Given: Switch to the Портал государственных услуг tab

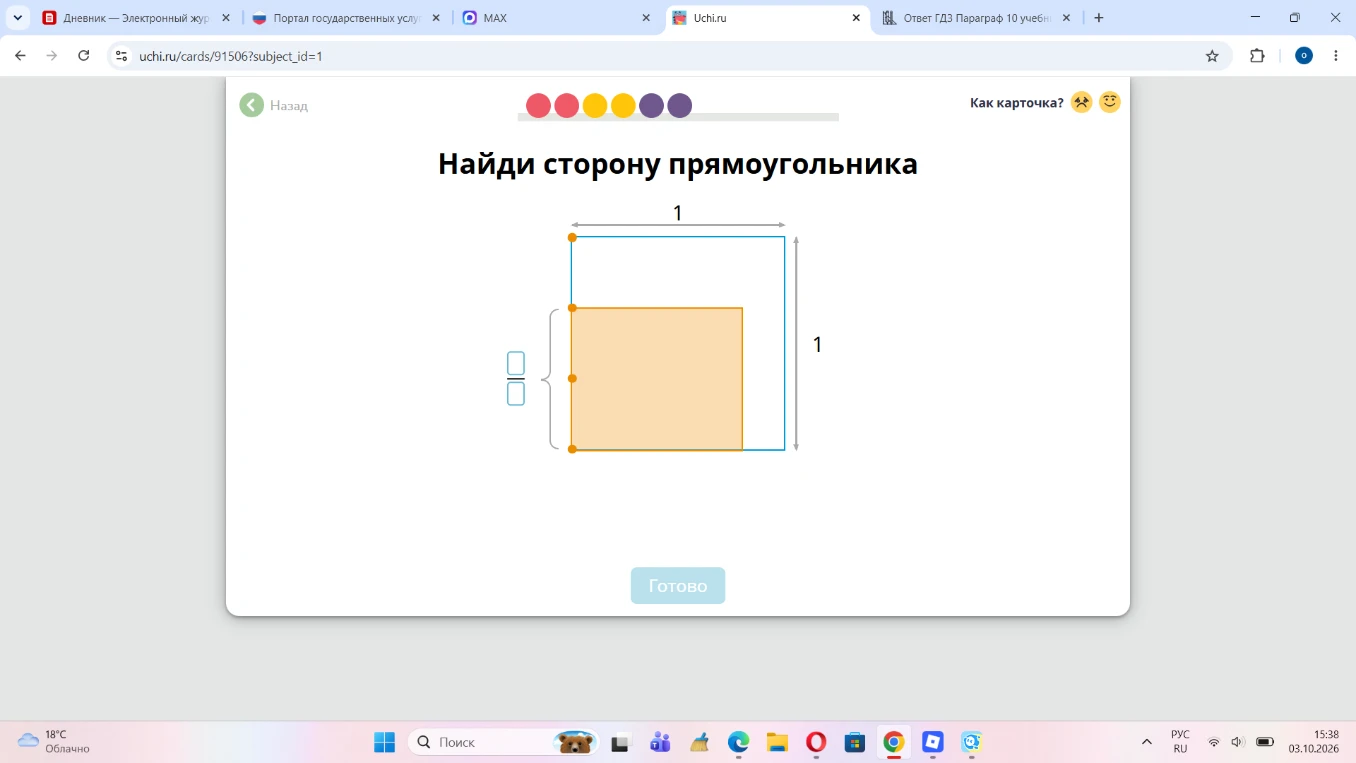Looking at the screenshot, I should click(x=346, y=18).
